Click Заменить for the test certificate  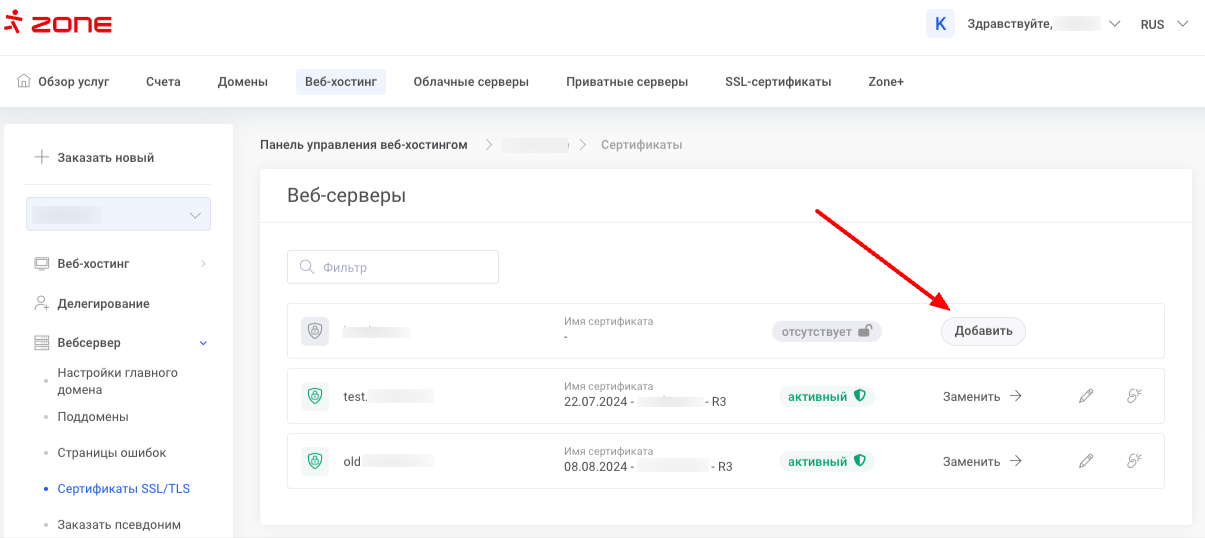tap(982, 396)
